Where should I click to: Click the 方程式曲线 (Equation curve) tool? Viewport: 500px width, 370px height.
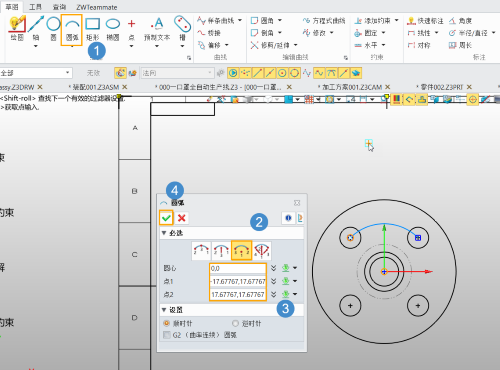coord(324,21)
